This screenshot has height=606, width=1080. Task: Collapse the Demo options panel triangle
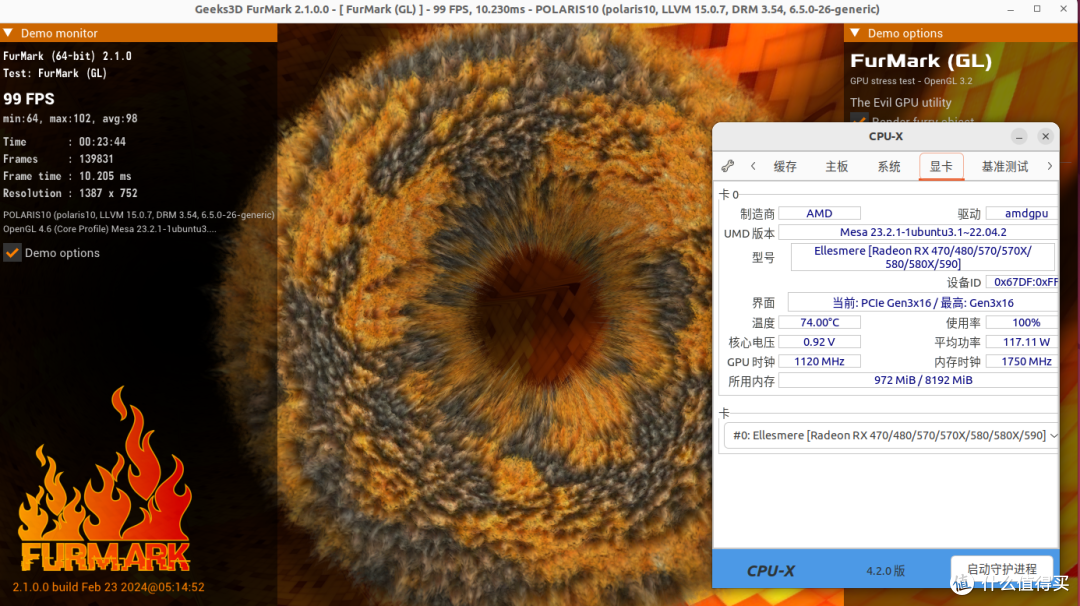click(x=853, y=33)
